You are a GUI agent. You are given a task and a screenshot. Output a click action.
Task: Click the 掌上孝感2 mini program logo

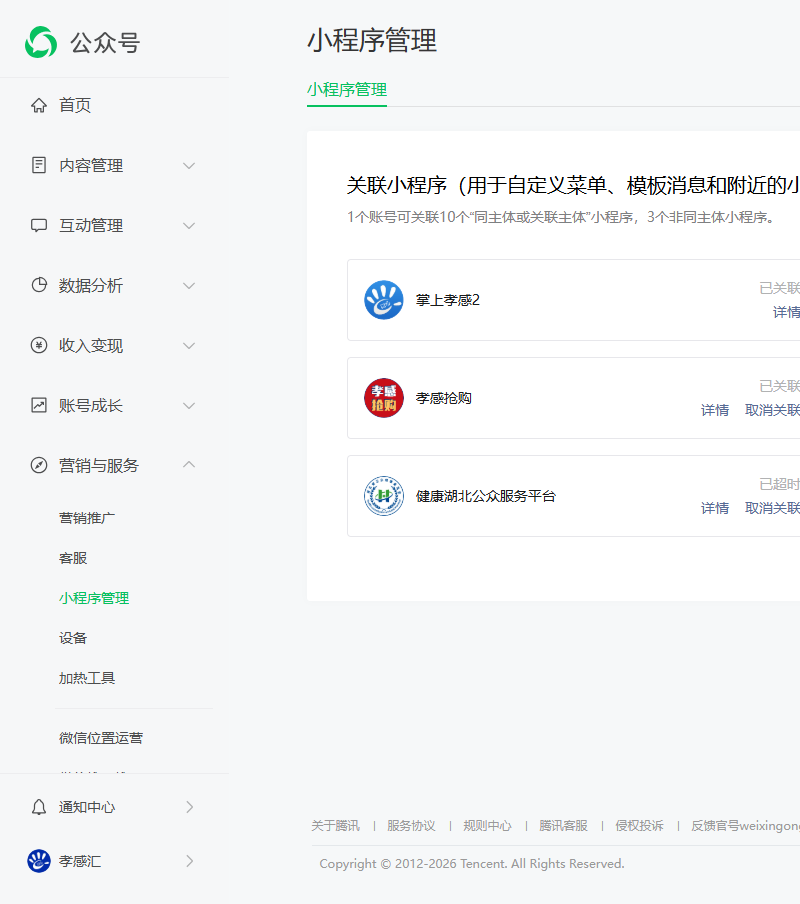pyautogui.click(x=384, y=300)
